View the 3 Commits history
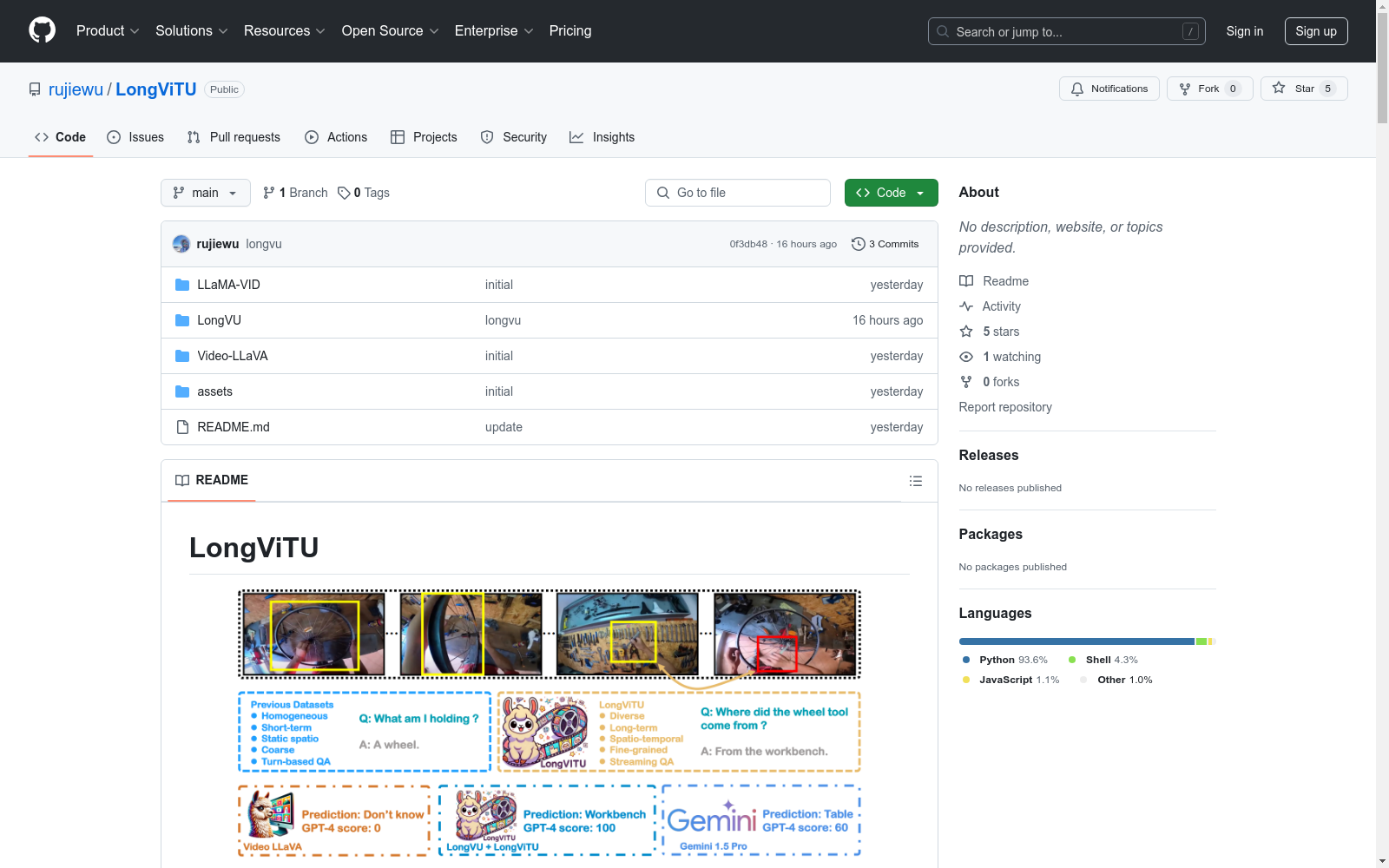1389x868 pixels. [x=885, y=244]
